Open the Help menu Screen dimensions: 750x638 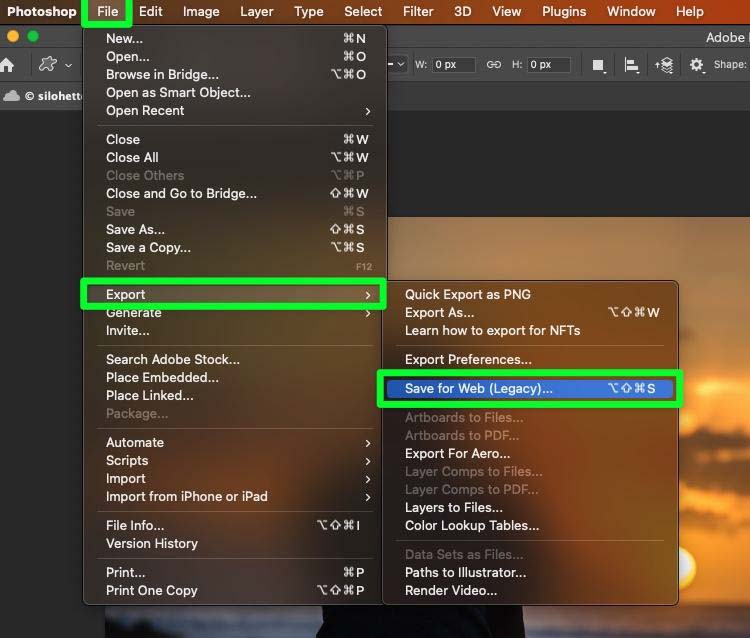pos(690,11)
